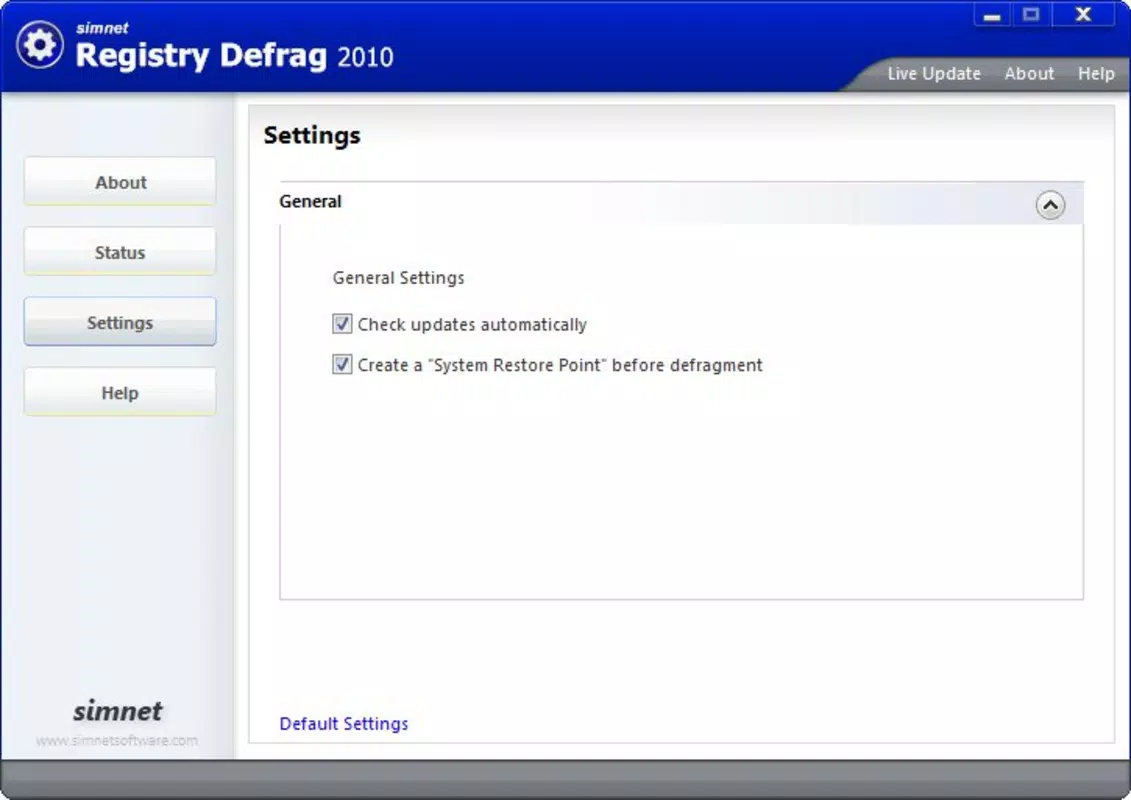Screen dimensions: 1131x800
Task: Go to the Status sidebar section
Action: tap(120, 252)
